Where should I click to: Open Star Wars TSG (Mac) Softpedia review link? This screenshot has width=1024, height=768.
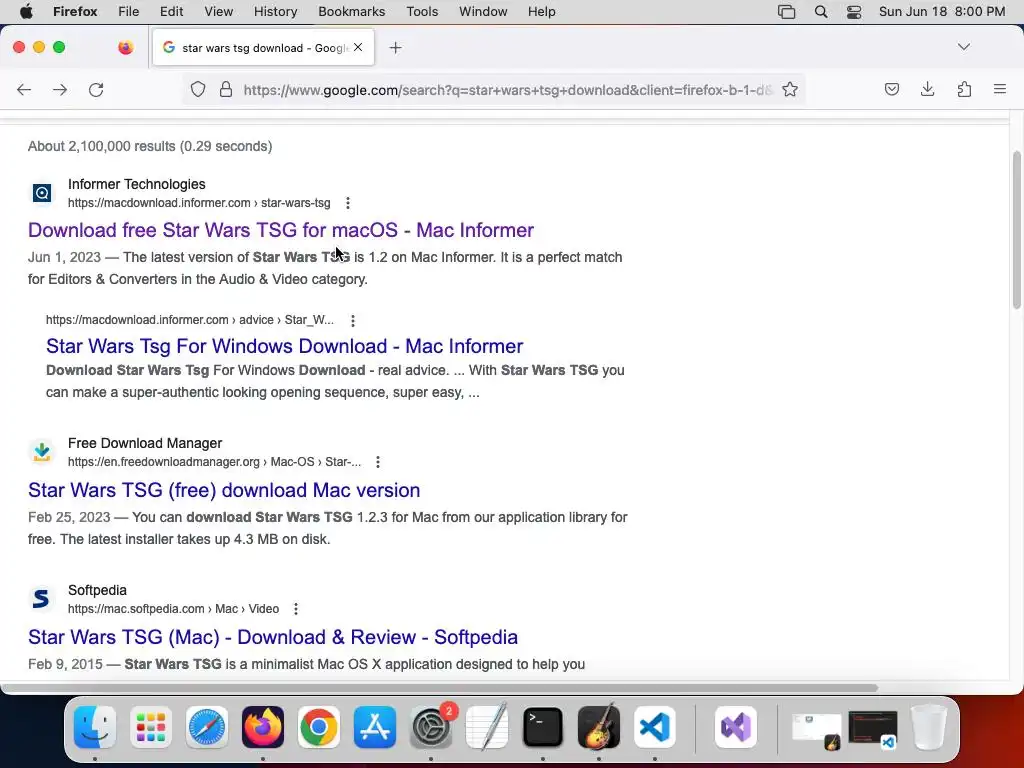273,637
